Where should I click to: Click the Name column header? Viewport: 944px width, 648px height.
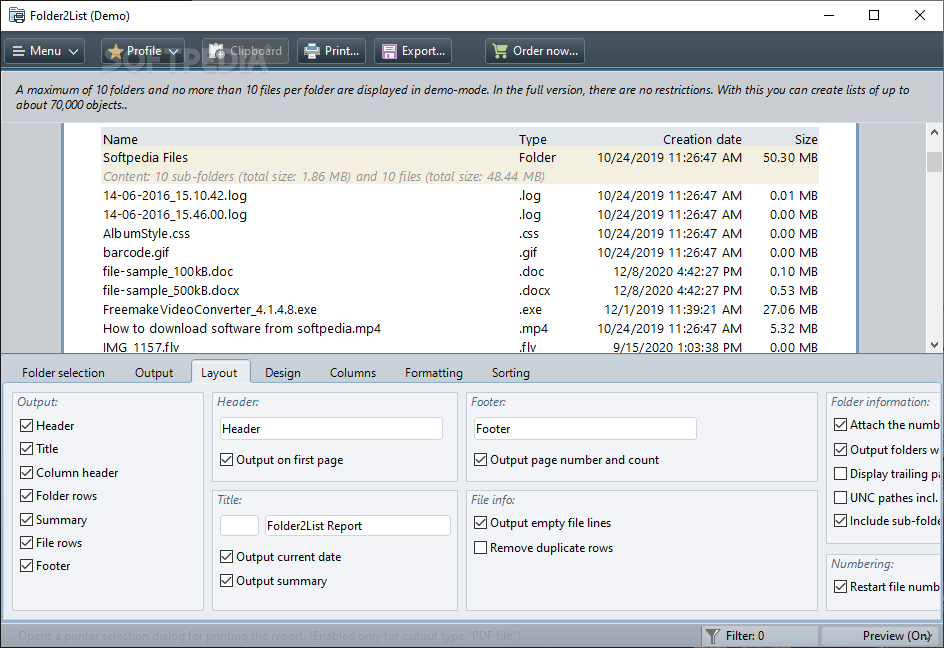tap(120, 139)
